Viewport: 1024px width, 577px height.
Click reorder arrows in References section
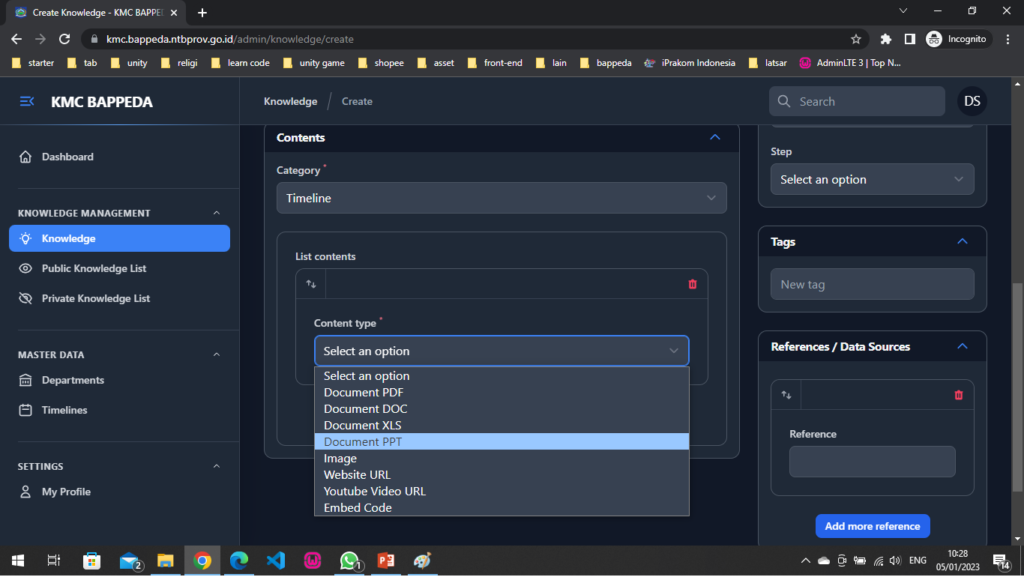[x=786, y=395]
